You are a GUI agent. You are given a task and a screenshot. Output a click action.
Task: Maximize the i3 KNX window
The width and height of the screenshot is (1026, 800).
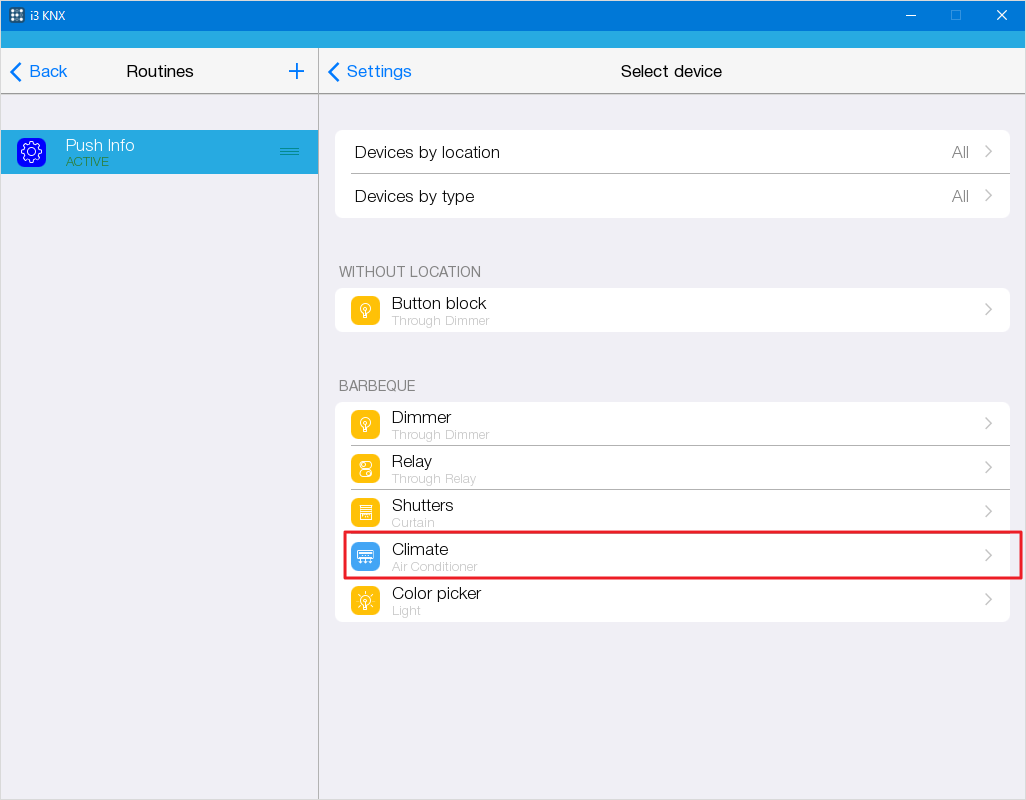coord(956,15)
